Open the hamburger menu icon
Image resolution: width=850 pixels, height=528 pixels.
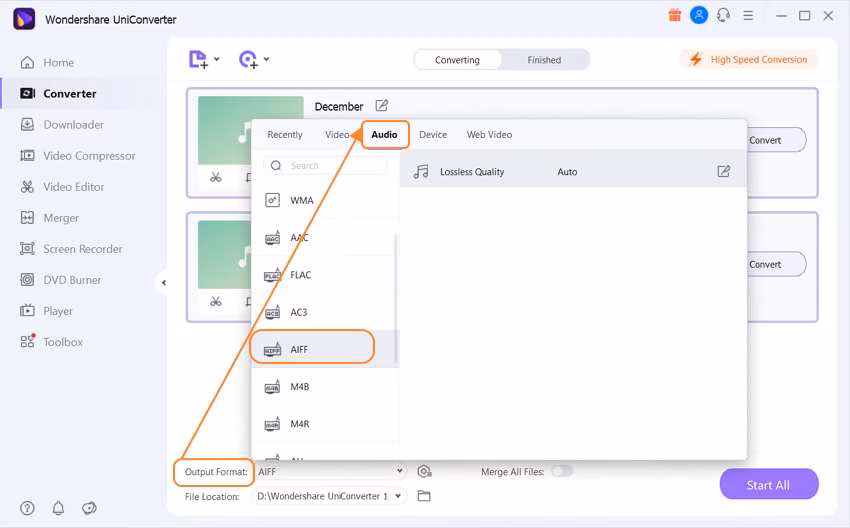[748, 16]
